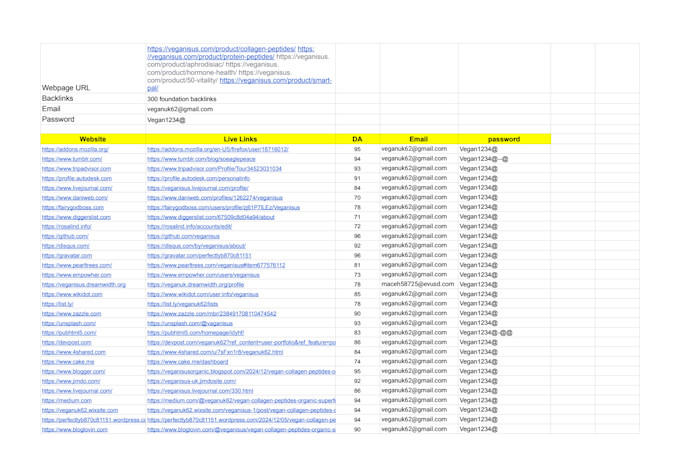This screenshot has height=459, width=680.
Task: Select the DA value in the www.cake.me row
Action: click(357, 362)
